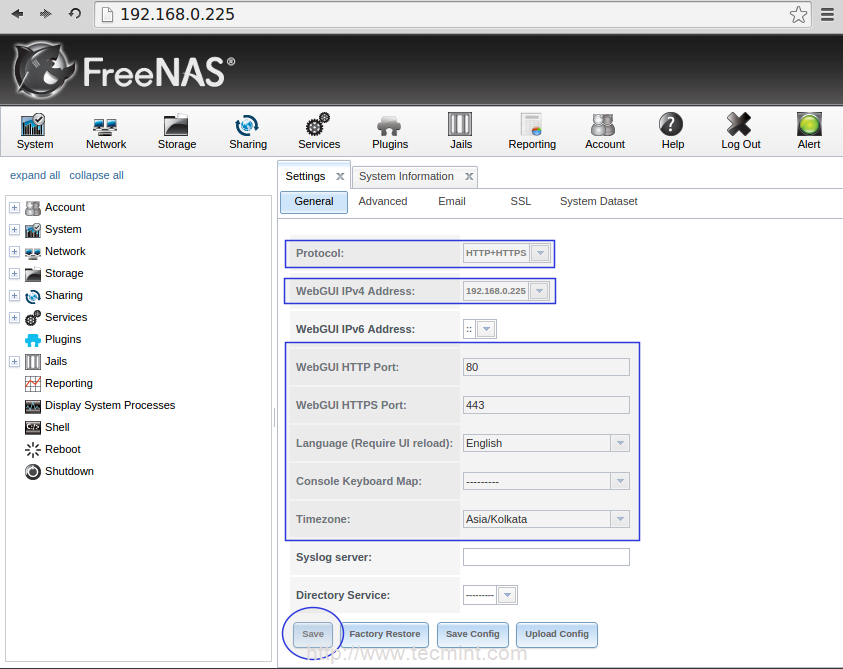
Task: Switch to the General sub-tab
Action: pos(314,202)
